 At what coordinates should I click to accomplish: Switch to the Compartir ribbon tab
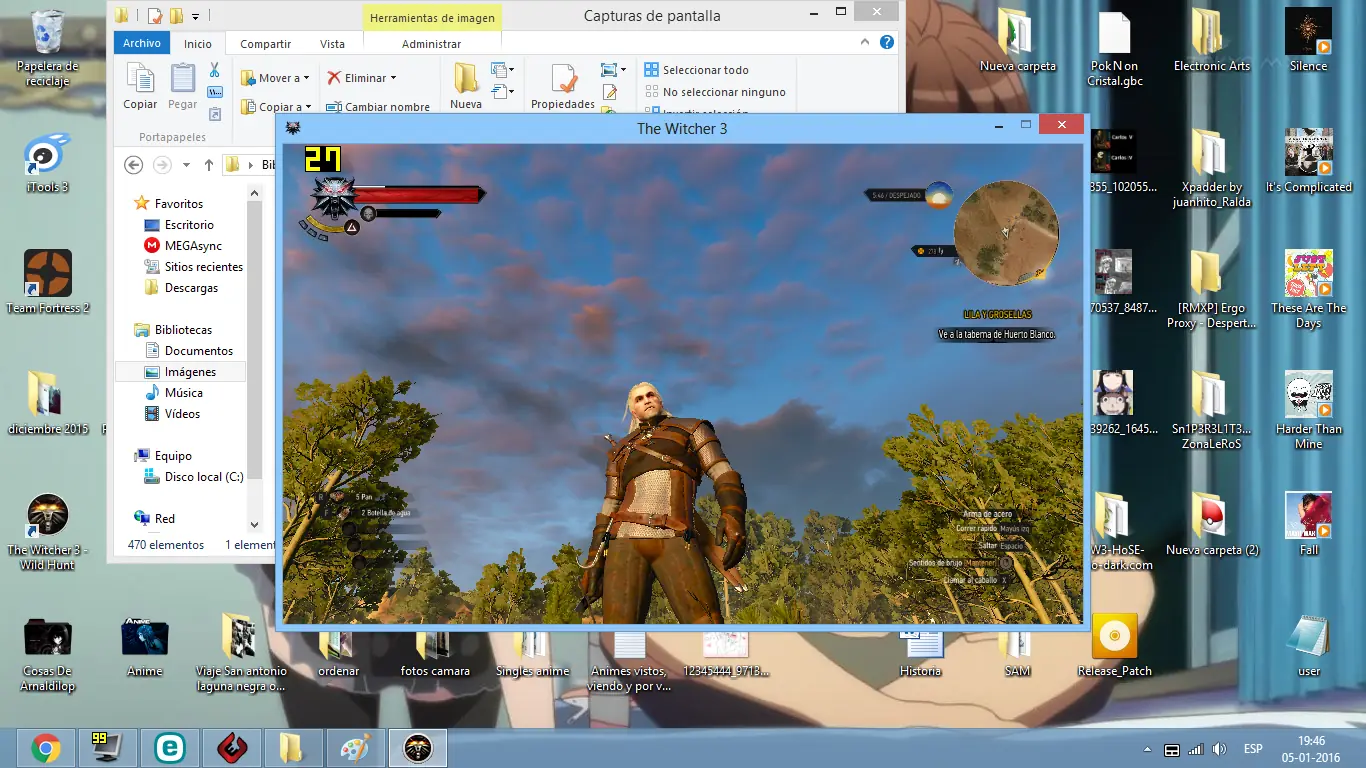[266, 44]
